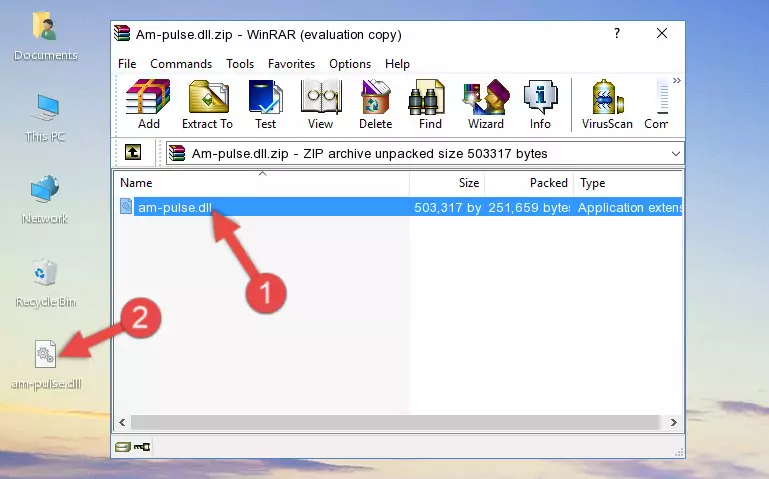The width and height of the screenshot is (769, 479).
Task: Expand toolbar overflow chevron
Action: [x=677, y=80]
